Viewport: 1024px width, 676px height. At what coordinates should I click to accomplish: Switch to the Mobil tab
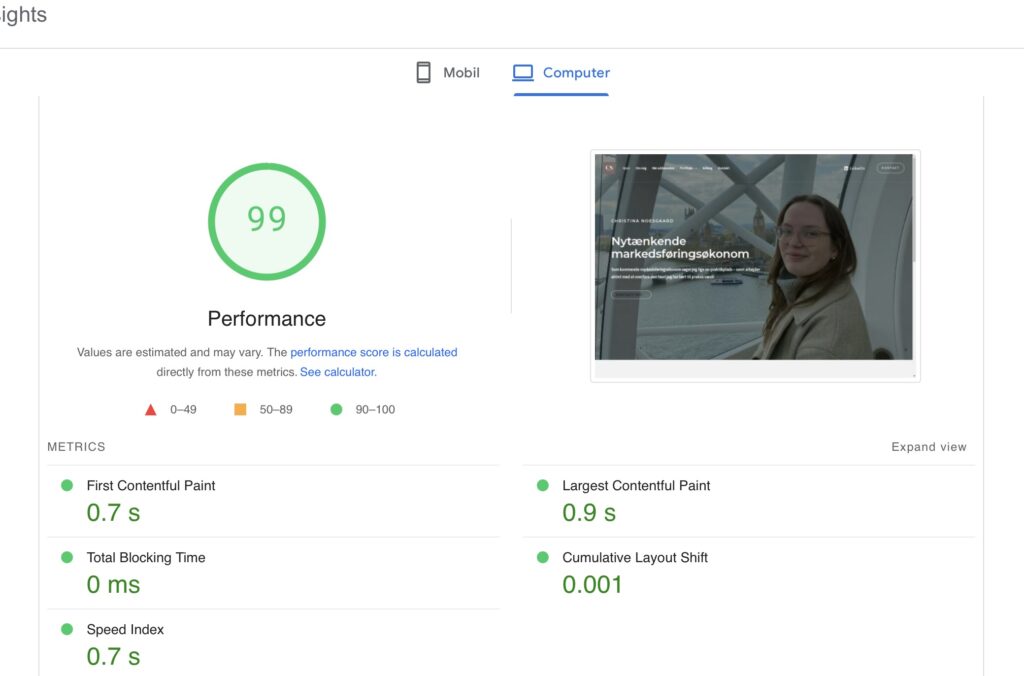pos(448,73)
